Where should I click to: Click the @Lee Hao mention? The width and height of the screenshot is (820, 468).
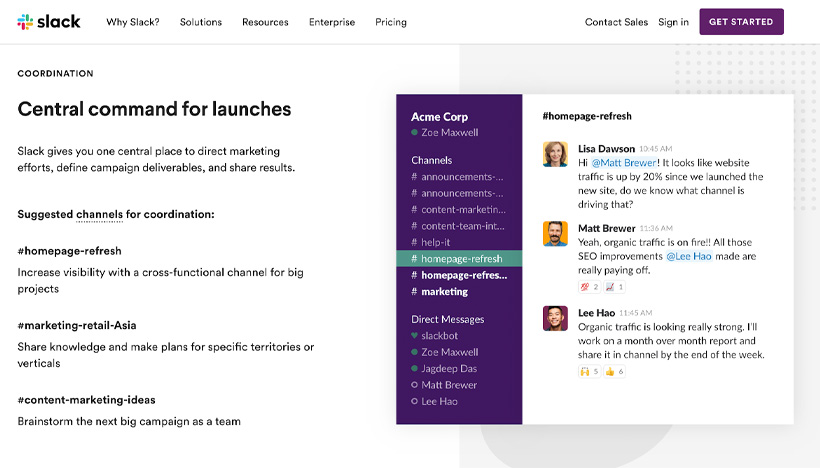point(689,256)
